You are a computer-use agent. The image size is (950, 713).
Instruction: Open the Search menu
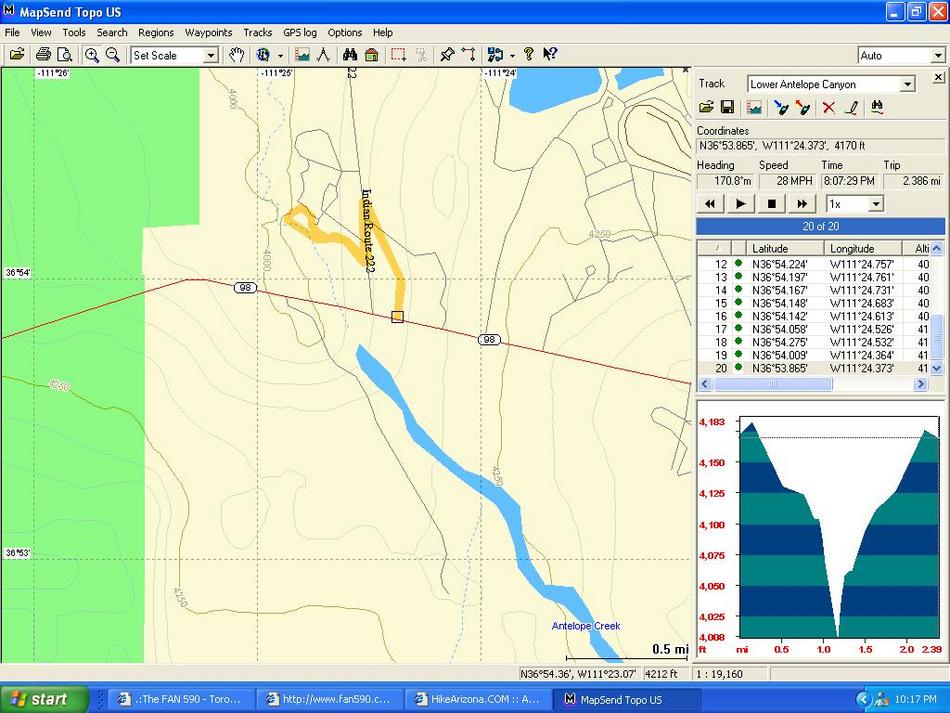tap(112, 33)
